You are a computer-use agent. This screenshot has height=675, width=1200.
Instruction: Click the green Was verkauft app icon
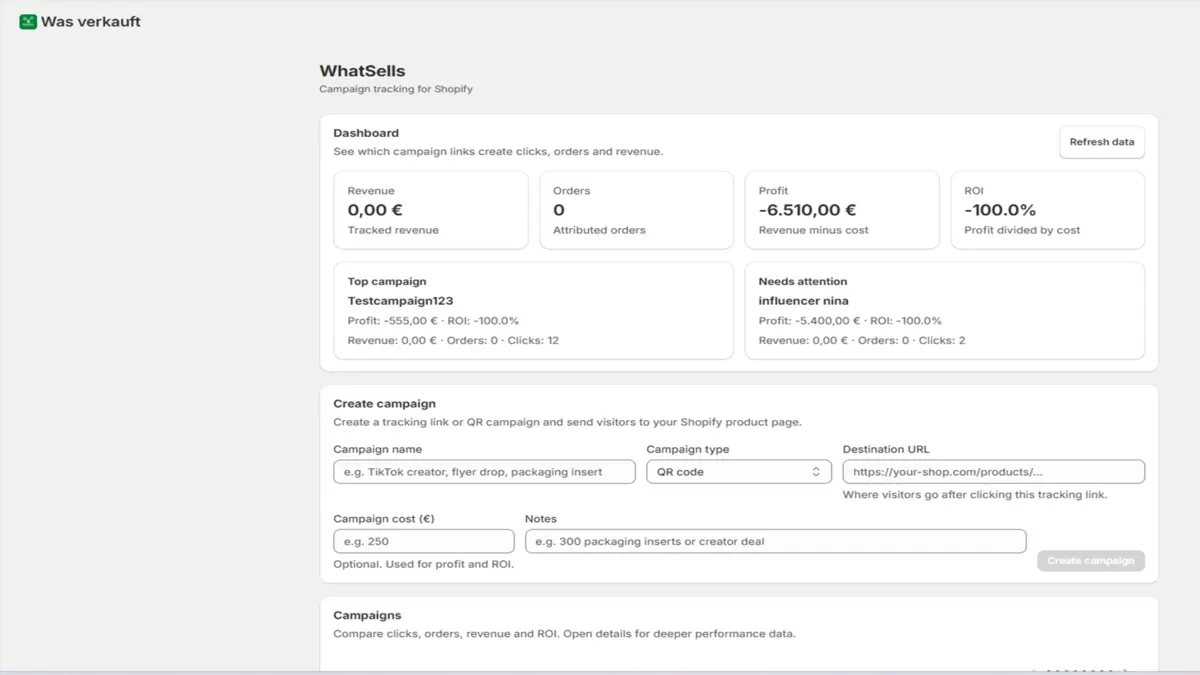(x=28, y=21)
